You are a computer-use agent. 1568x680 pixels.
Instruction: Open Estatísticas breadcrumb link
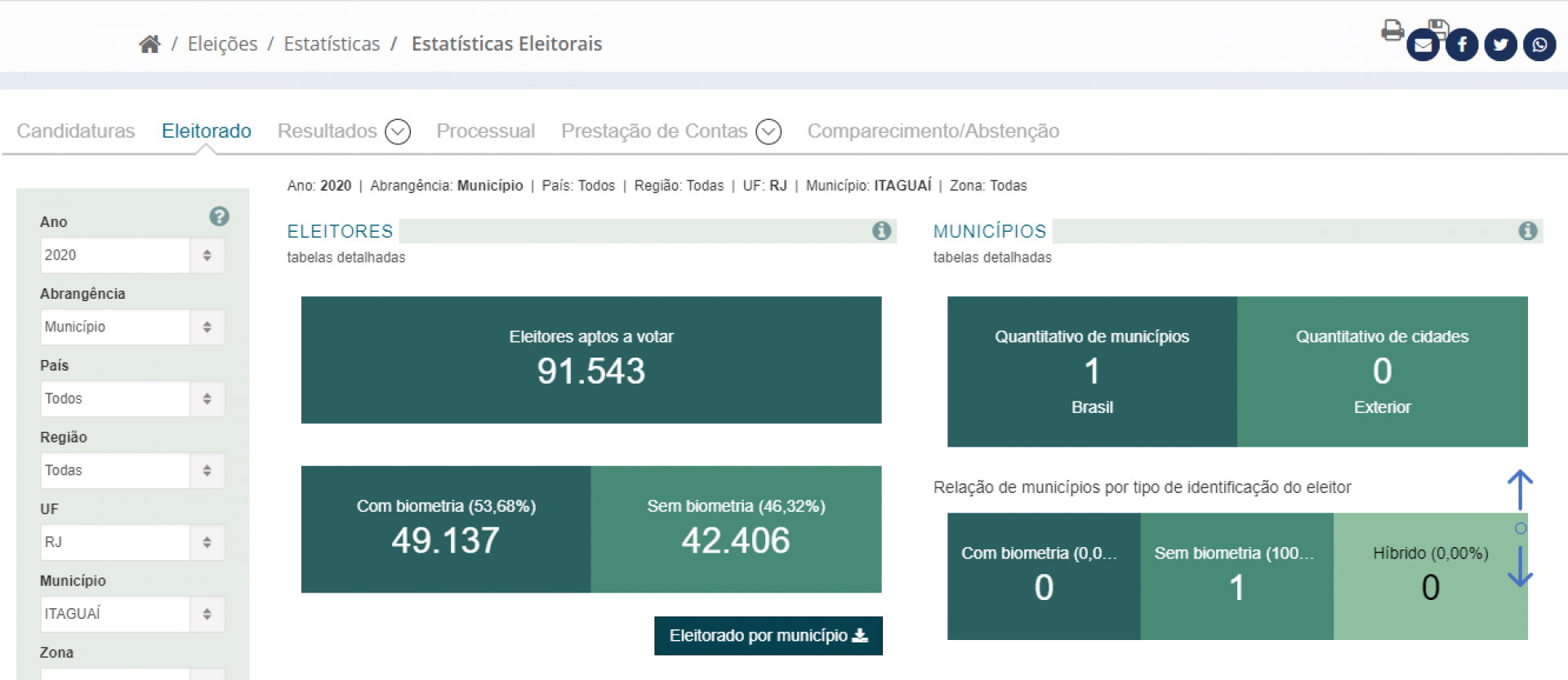(332, 44)
